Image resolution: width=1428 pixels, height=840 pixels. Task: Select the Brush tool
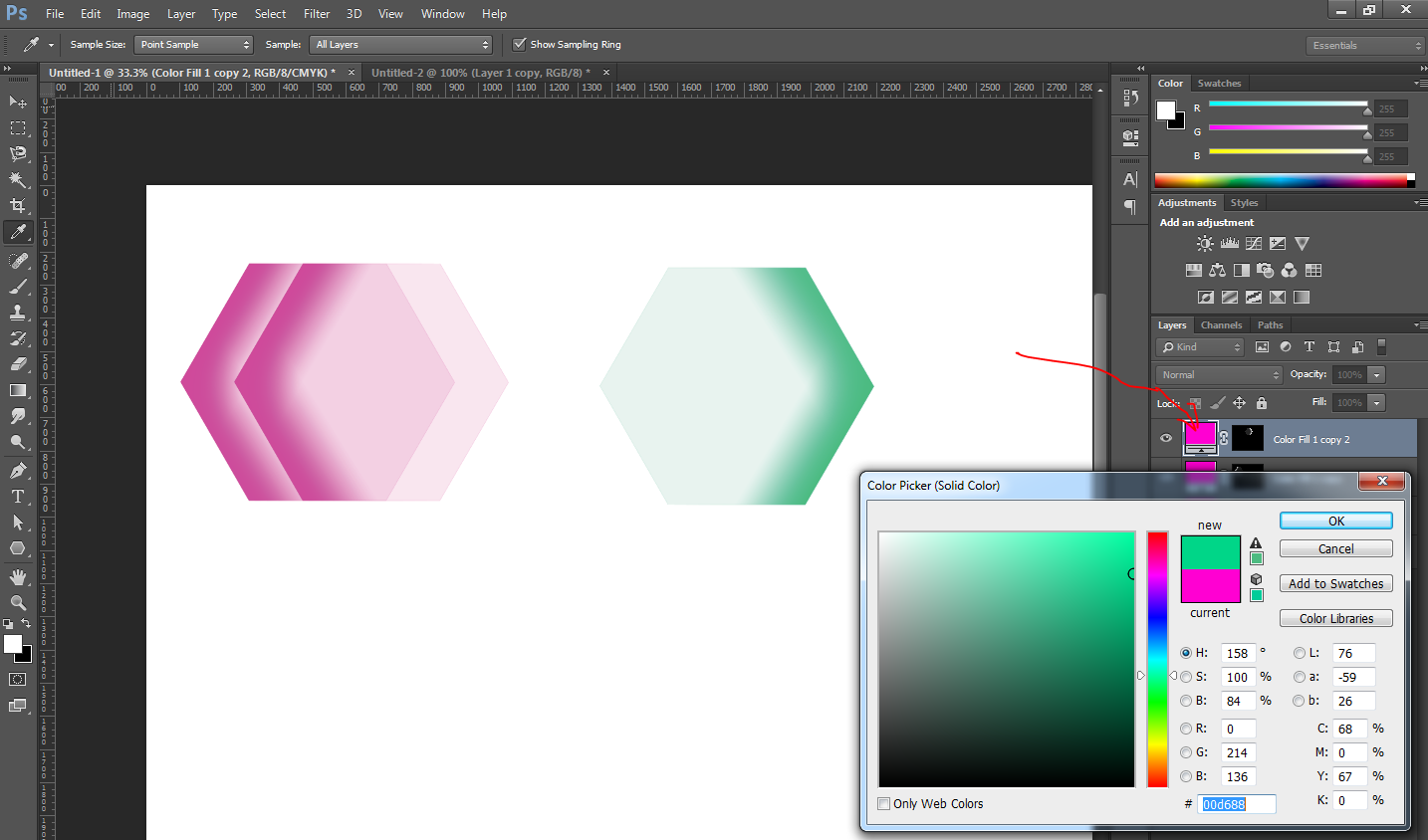tap(18, 287)
